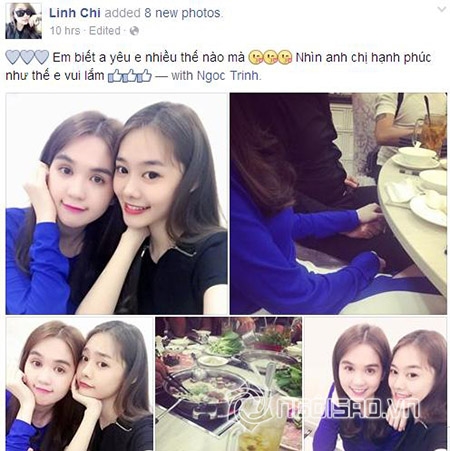This screenshot has height=451, width=450.
Task: Click the first blue heart emoji
Action: point(13,57)
